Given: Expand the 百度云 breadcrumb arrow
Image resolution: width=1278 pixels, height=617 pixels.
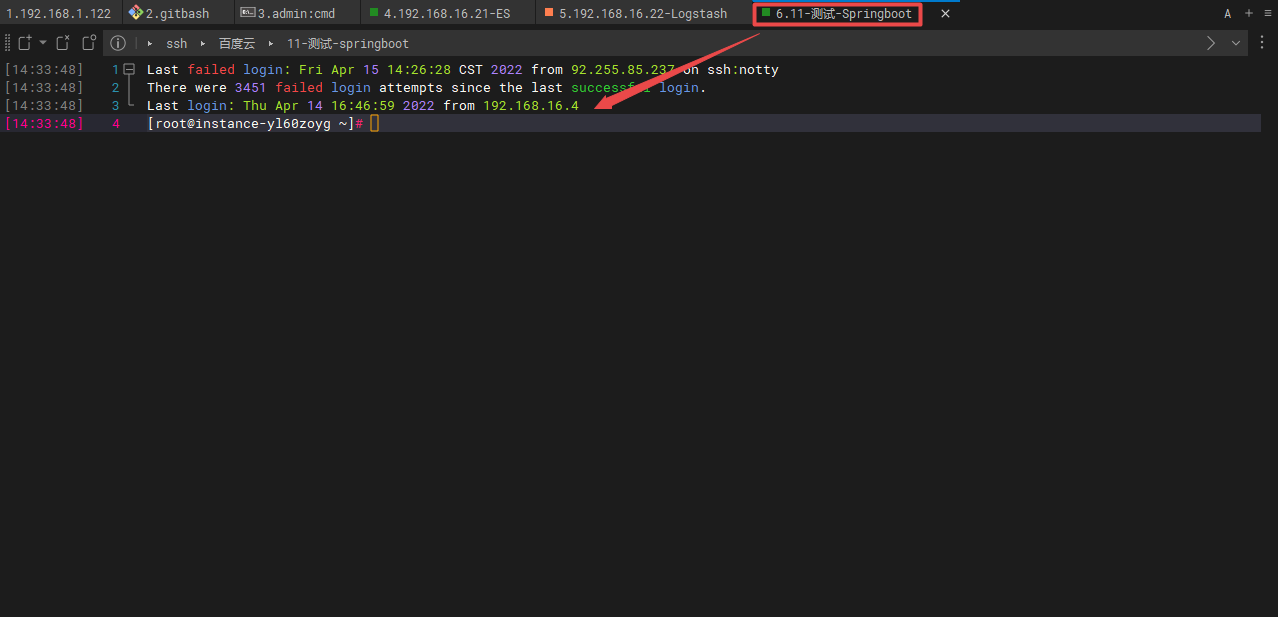Looking at the screenshot, I should (x=202, y=44).
